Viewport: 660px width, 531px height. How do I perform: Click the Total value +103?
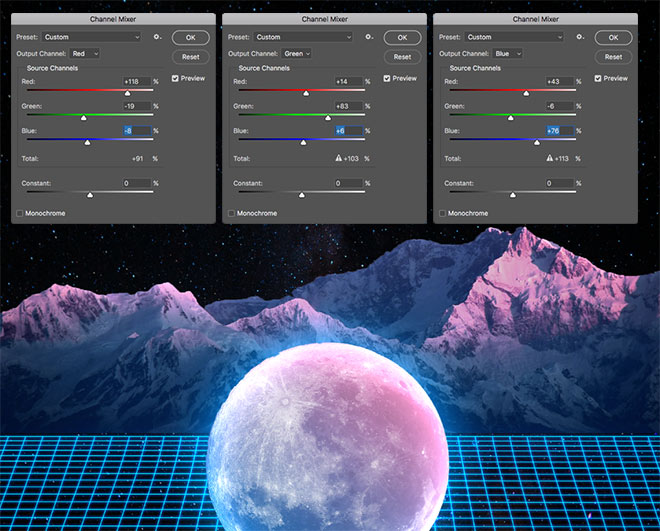(351, 159)
